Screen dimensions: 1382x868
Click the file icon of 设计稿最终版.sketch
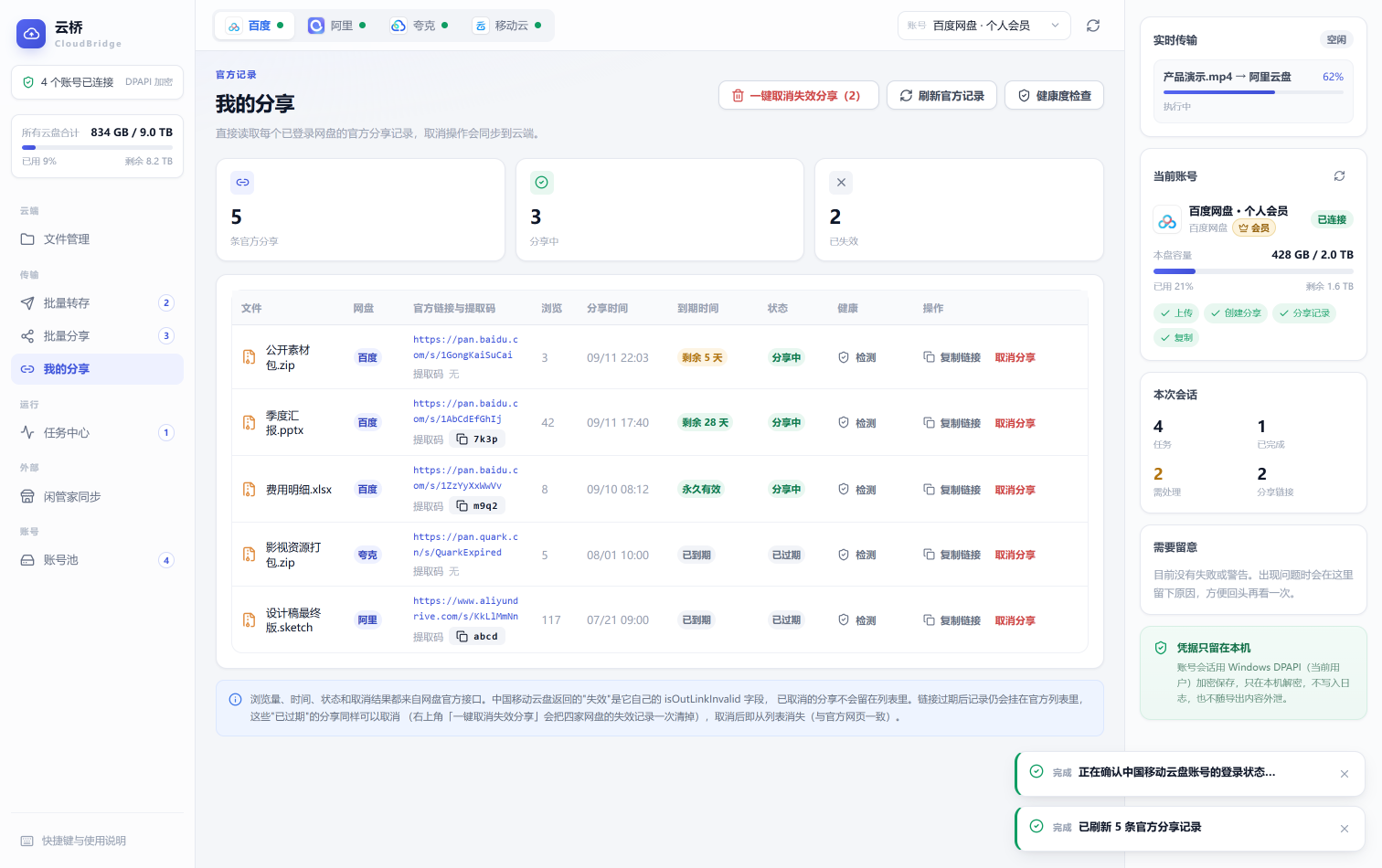click(249, 620)
